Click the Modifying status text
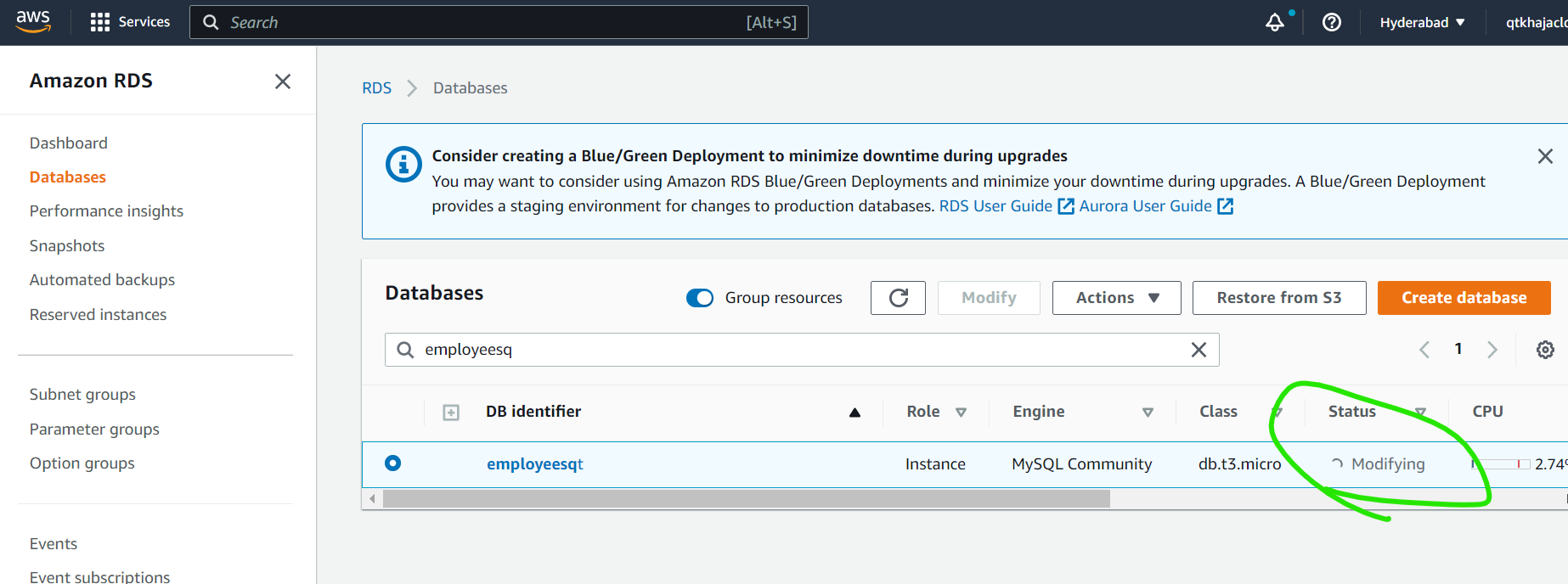 click(x=1388, y=464)
